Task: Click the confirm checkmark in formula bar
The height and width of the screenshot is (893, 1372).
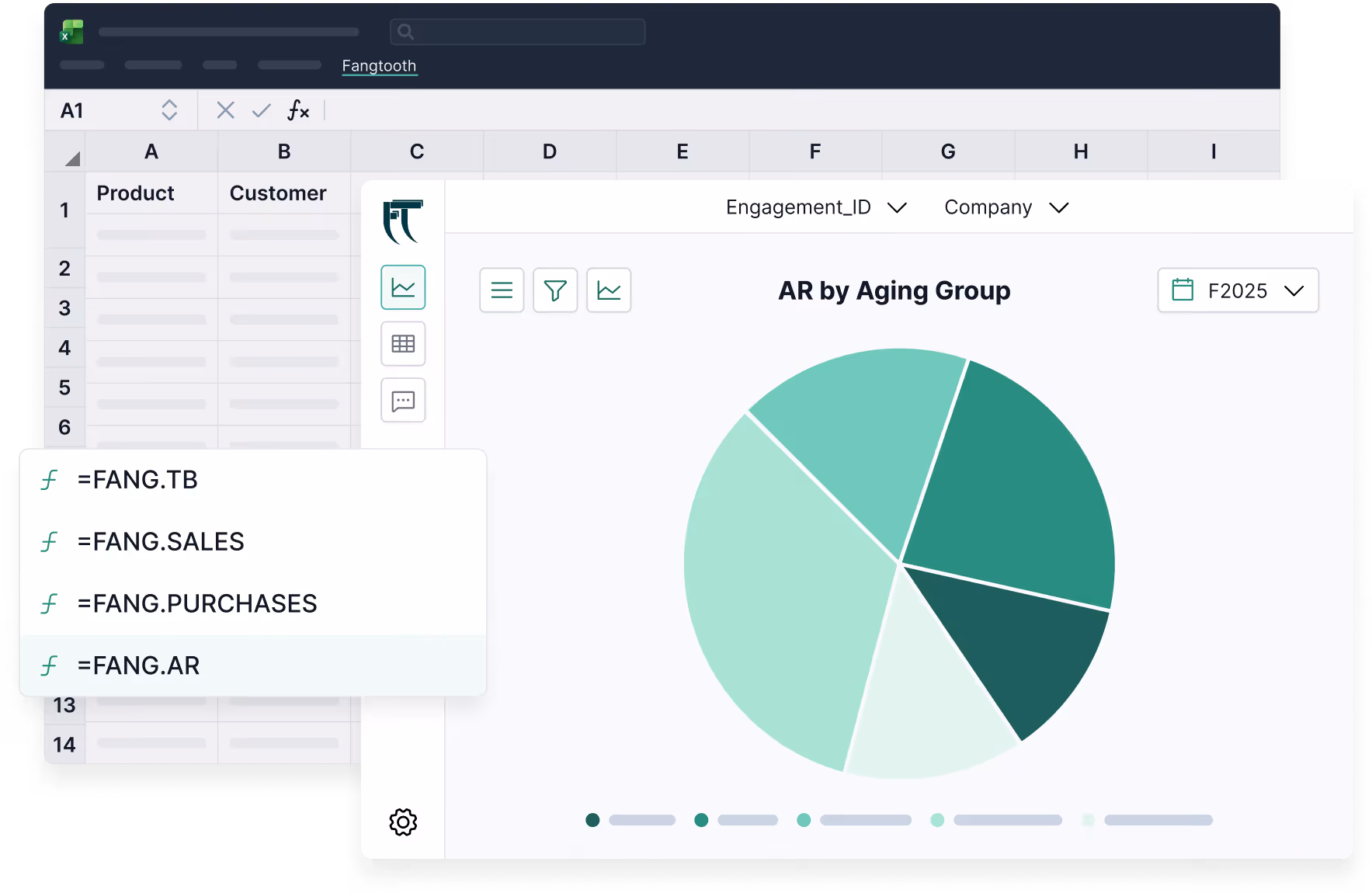Action: tap(262, 110)
